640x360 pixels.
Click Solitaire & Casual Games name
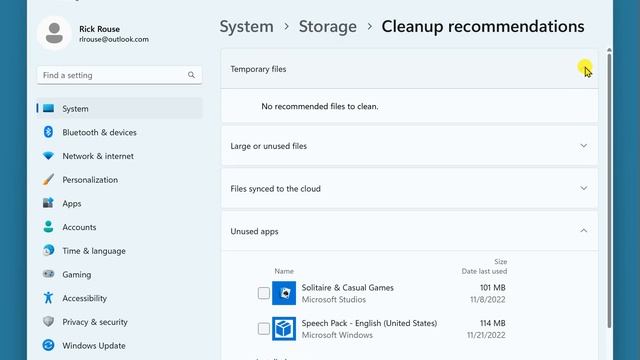[x=347, y=287]
